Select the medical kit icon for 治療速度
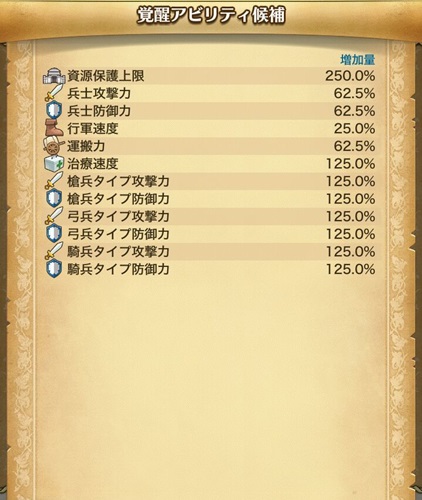Image resolution: width=422 pixels, height=500 pixels. 54,164
